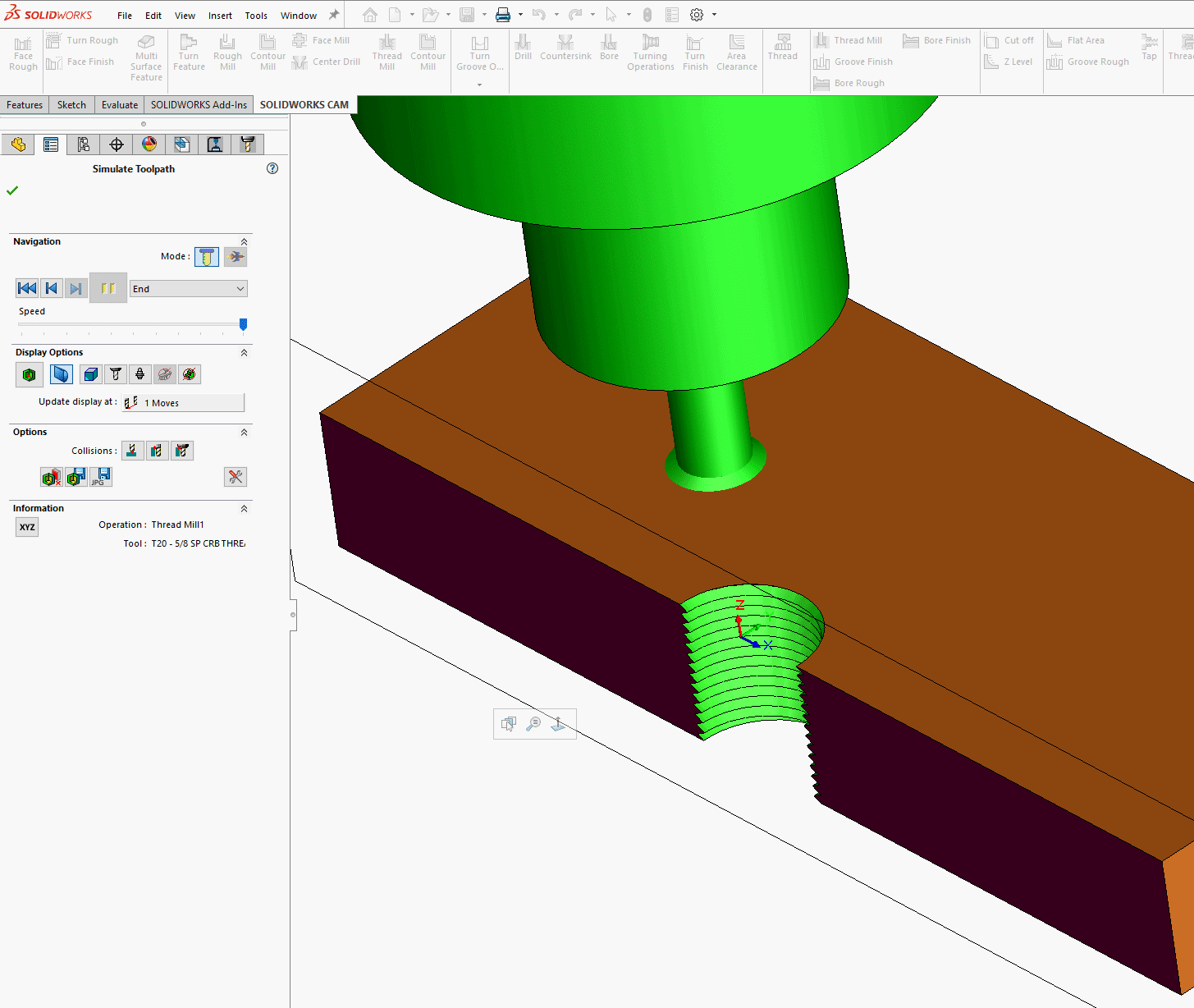Screen dimensions: 1194x1008
Task: Click the simulation Speed slider handle
Action: point(243,324)
